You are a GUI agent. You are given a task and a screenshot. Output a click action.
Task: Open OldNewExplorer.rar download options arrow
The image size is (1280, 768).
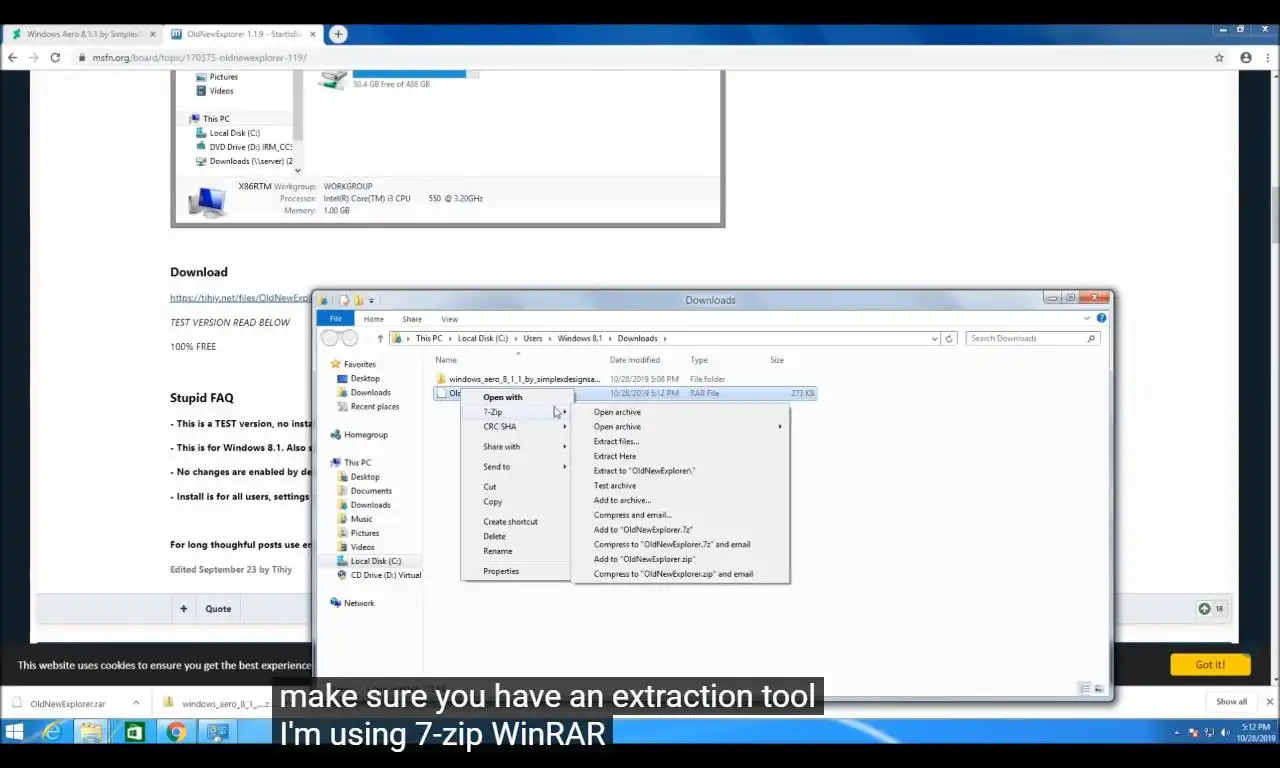point(136,703)
